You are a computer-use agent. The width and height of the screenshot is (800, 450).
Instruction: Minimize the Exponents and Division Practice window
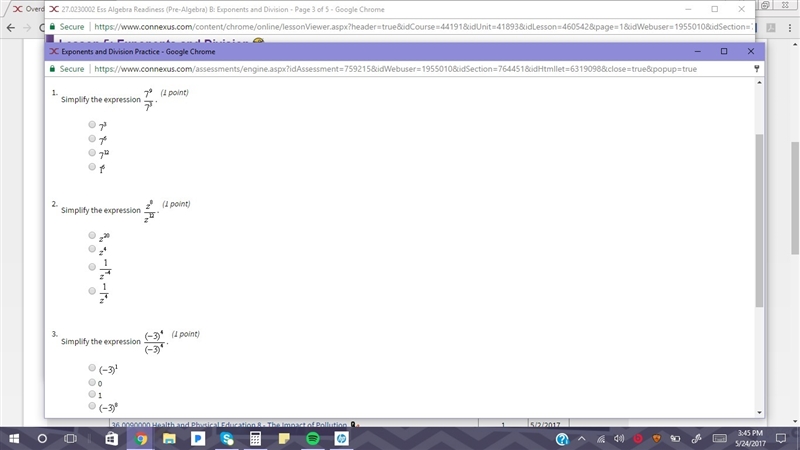(x=697, y=51)
